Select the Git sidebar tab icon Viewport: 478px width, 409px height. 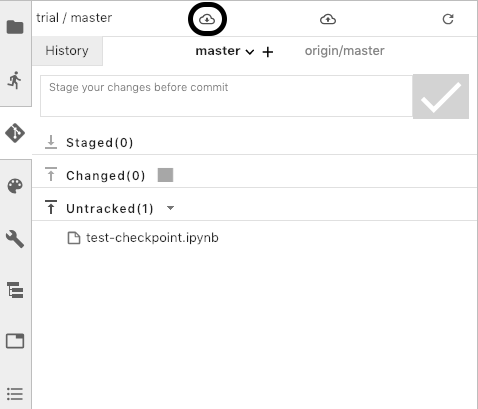click(15, 133)
